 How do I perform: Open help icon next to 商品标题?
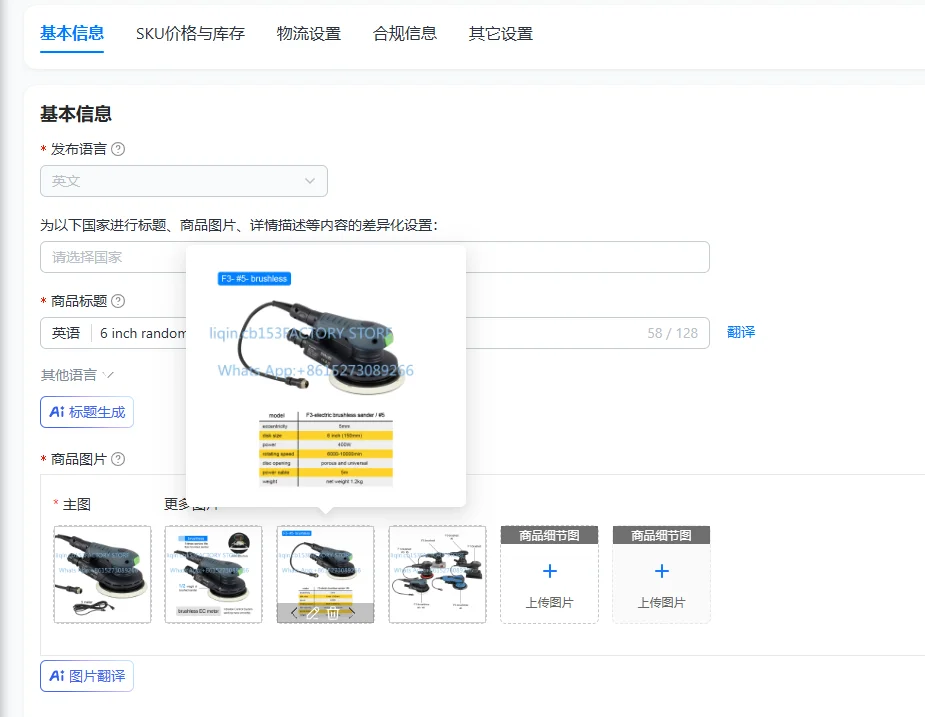pyautogui.click(x=118, y=301)
